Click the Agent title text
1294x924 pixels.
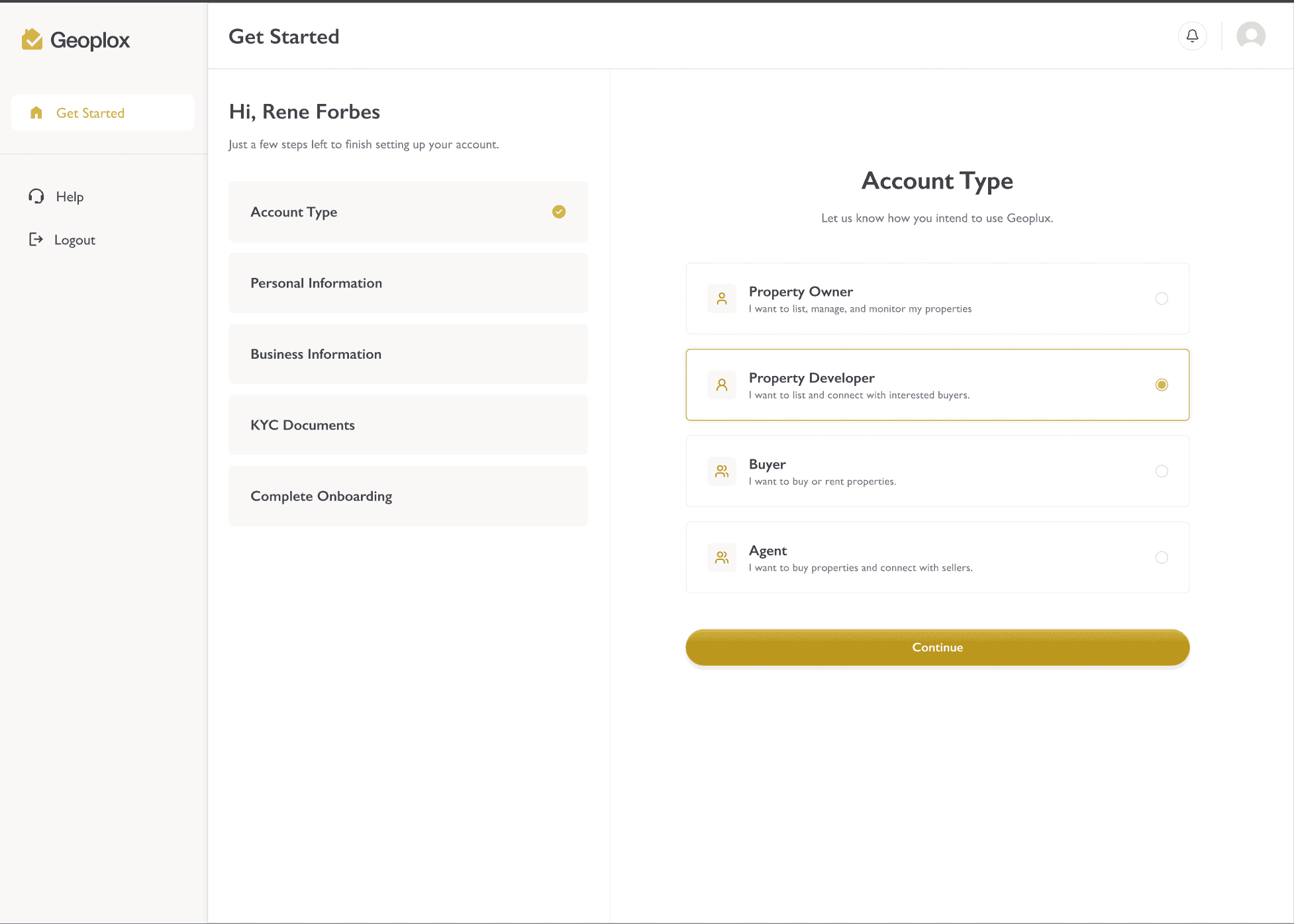768,551
